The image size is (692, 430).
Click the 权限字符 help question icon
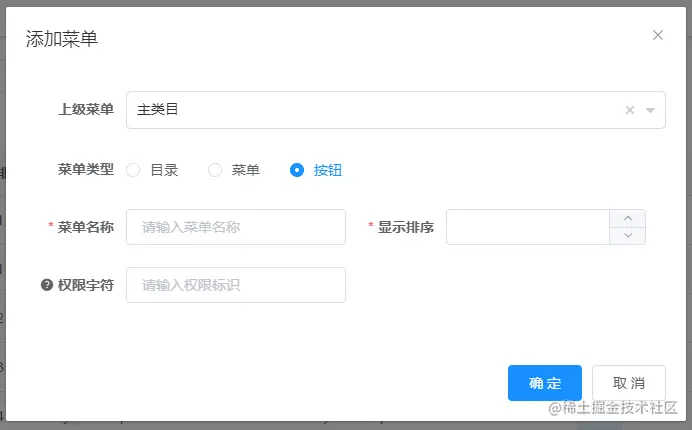click(x=47, y=285)
